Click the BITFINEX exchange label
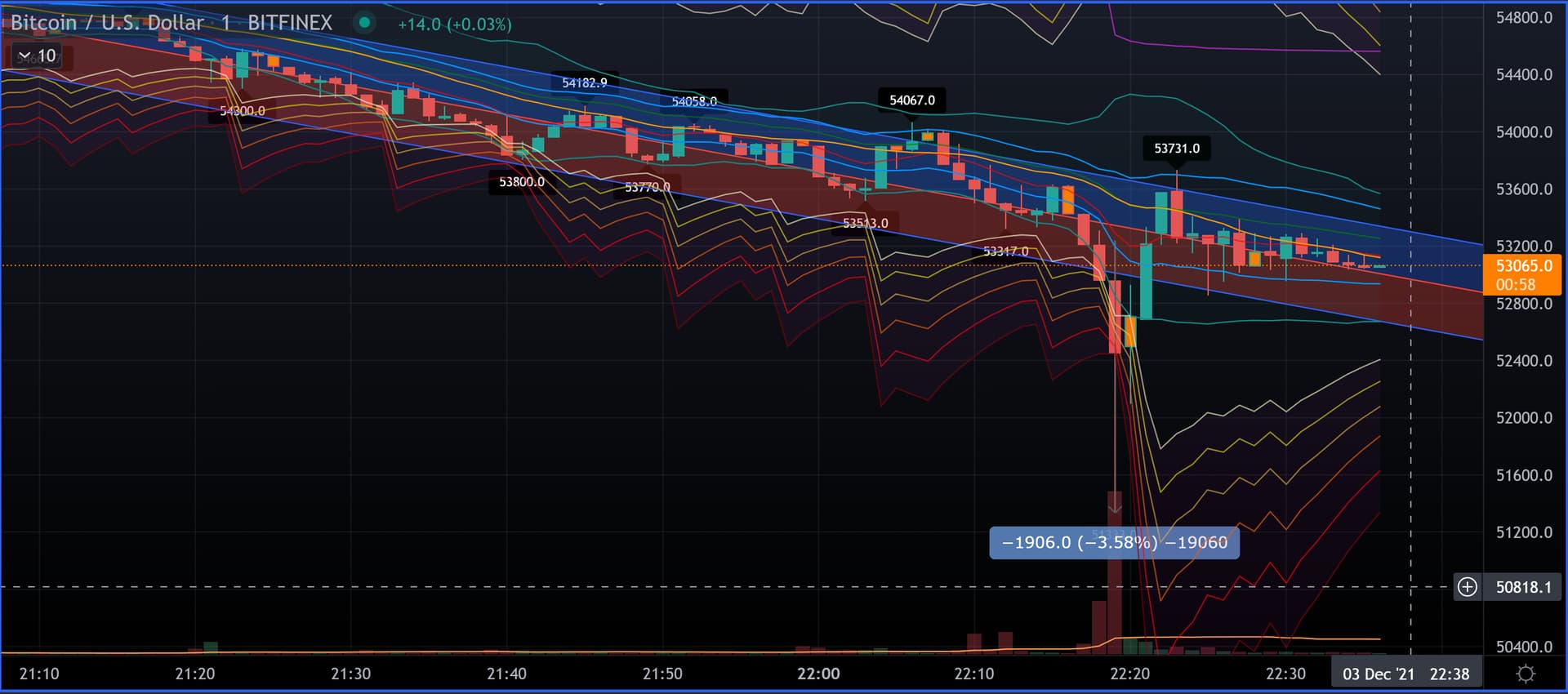 point(290,23)
